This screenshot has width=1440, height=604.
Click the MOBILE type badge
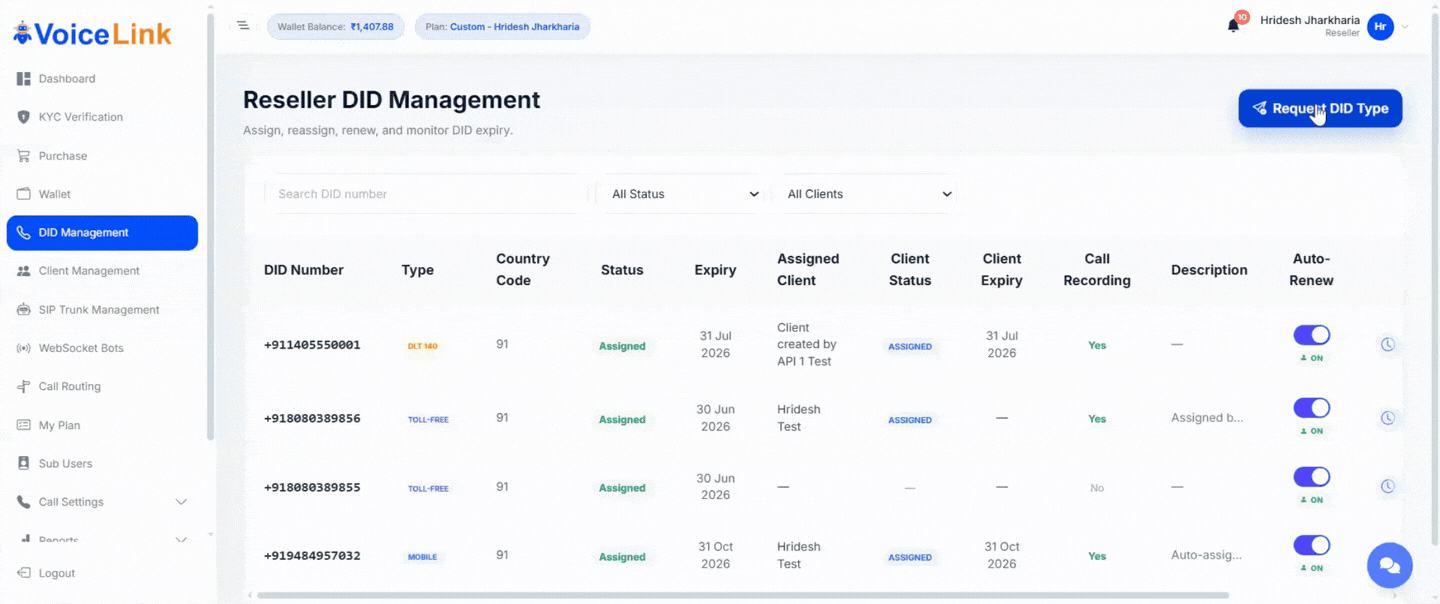tap(422, 557)
